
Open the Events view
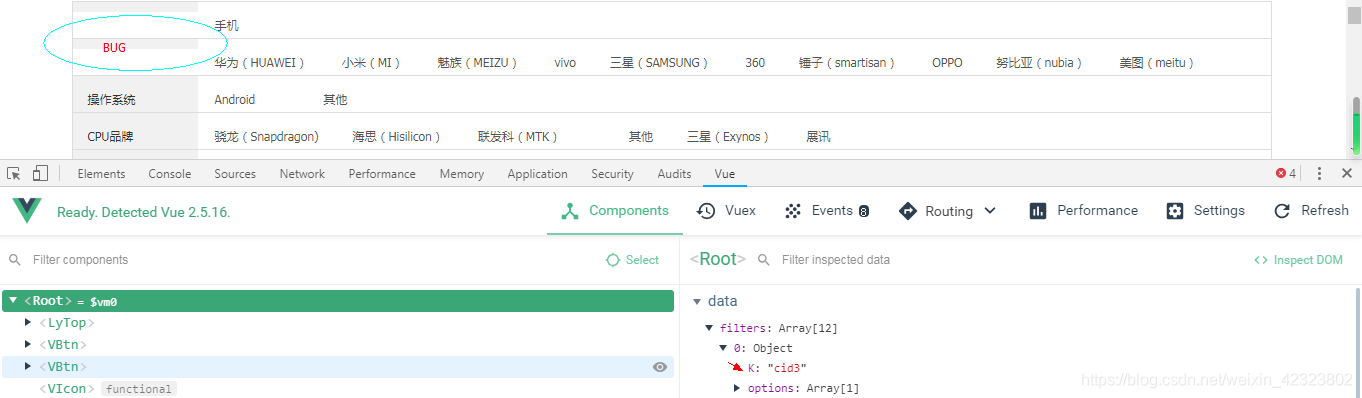(827, 211)
